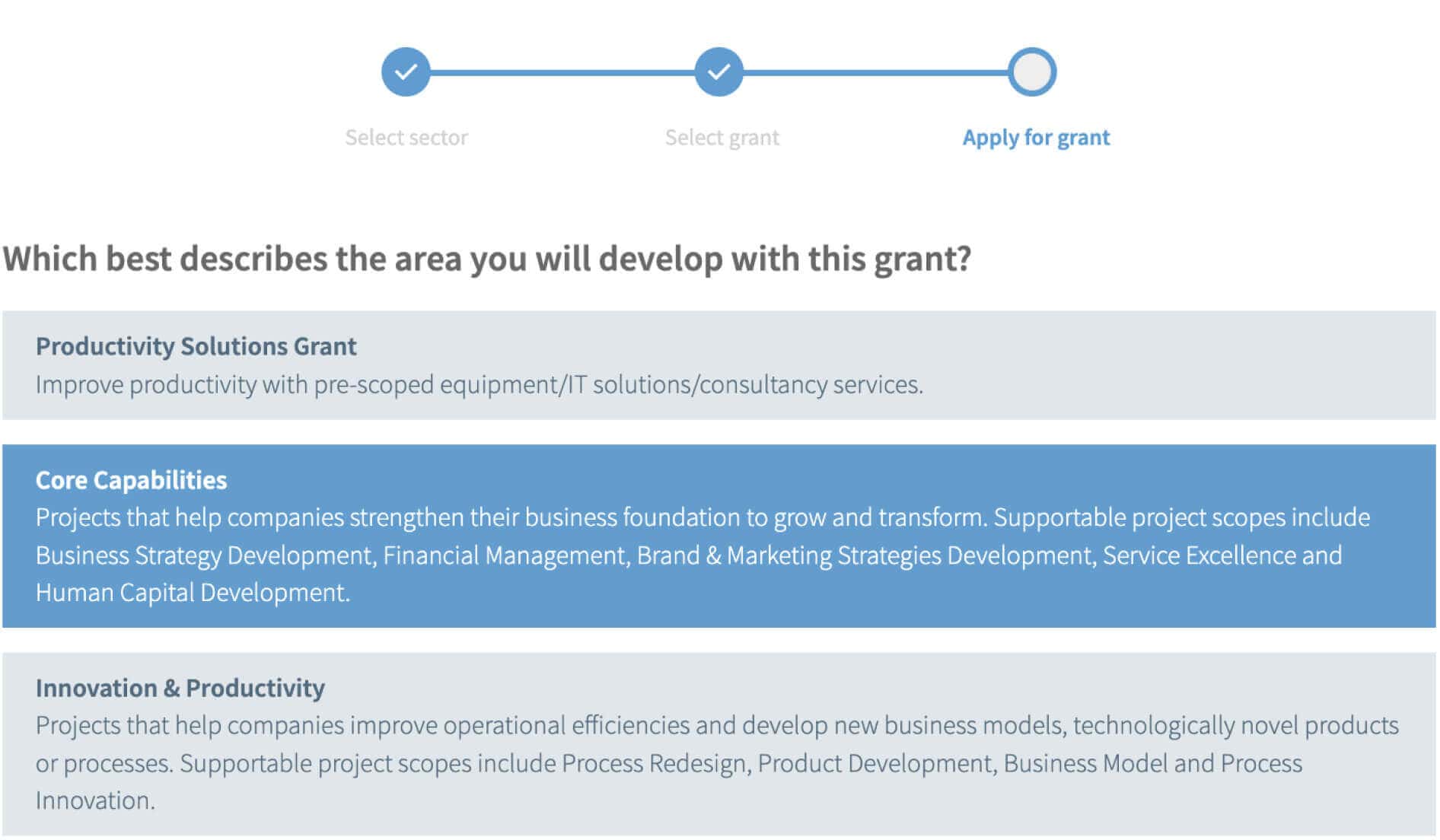
Task: Open the Select grant step label
Action: tap(722, 138)
